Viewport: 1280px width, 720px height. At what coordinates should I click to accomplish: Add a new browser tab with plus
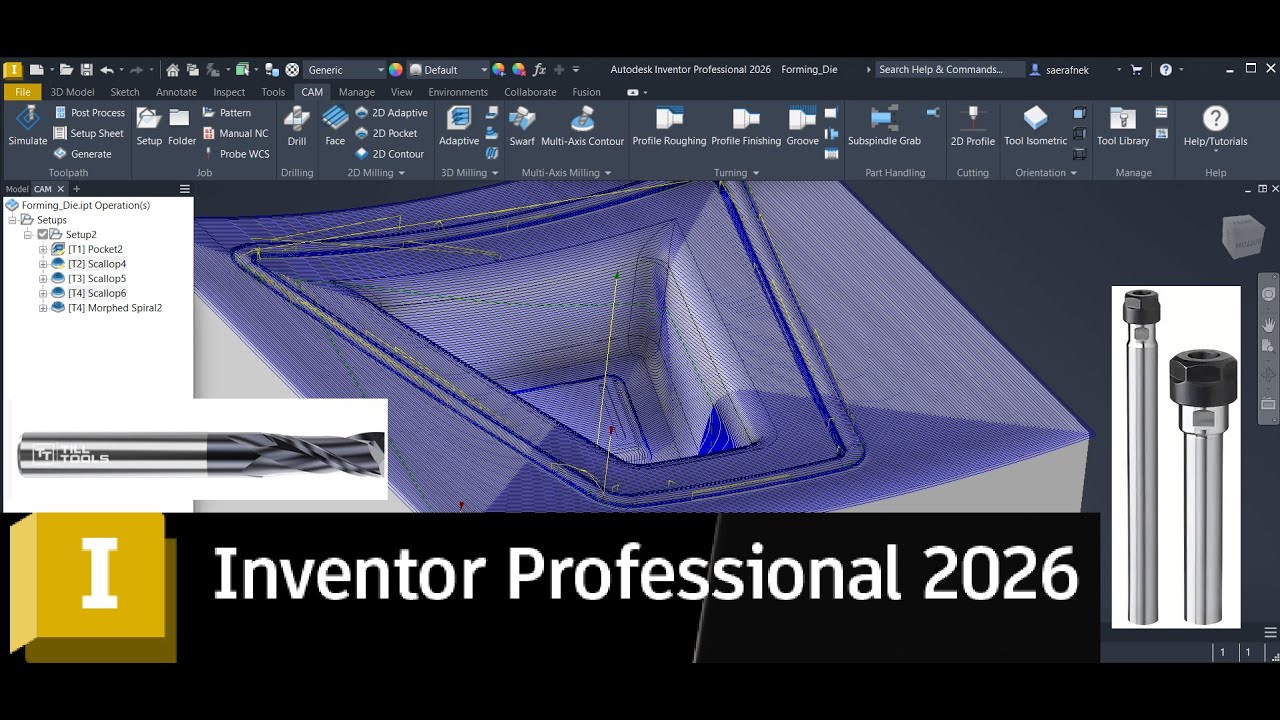[76, 189]
